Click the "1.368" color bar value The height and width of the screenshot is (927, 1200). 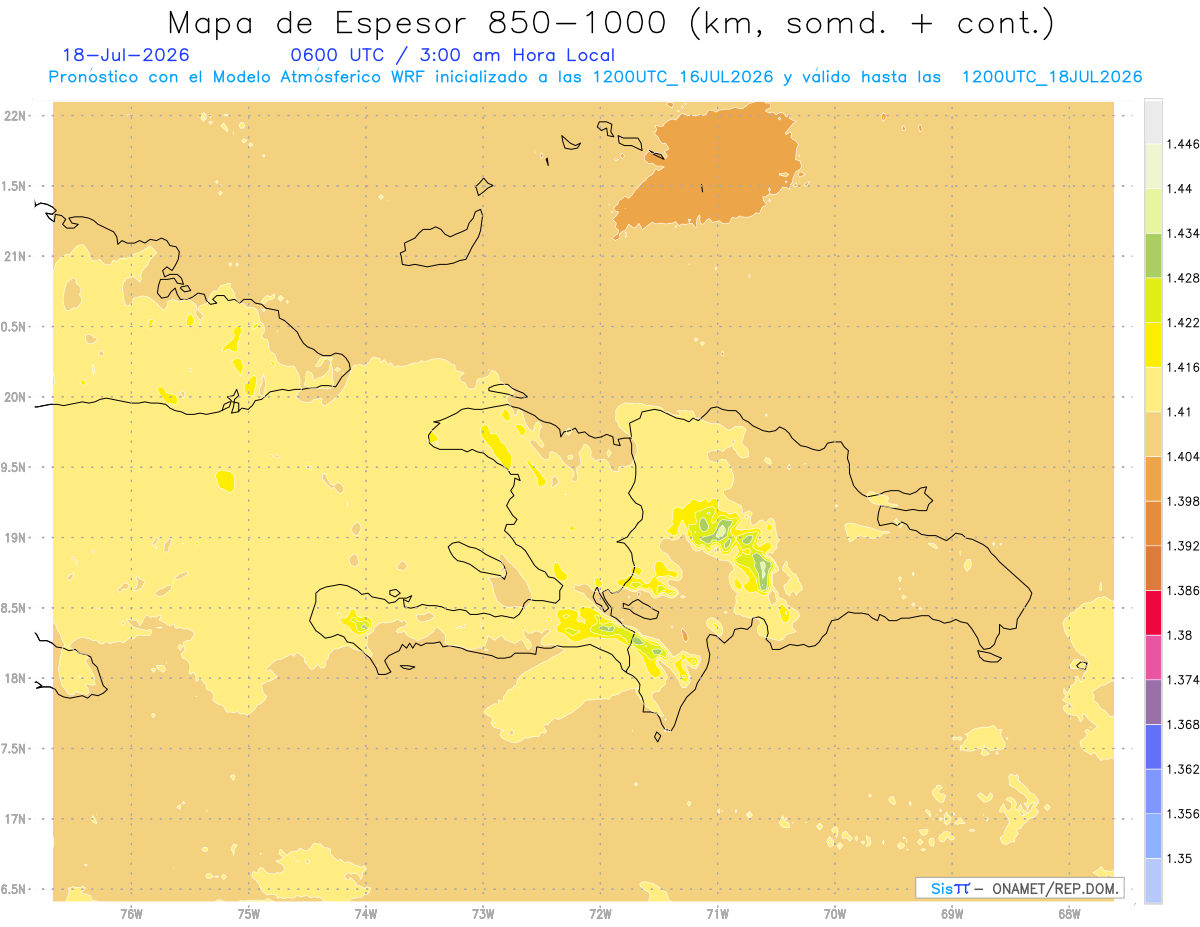click(x=1183, y=724)
